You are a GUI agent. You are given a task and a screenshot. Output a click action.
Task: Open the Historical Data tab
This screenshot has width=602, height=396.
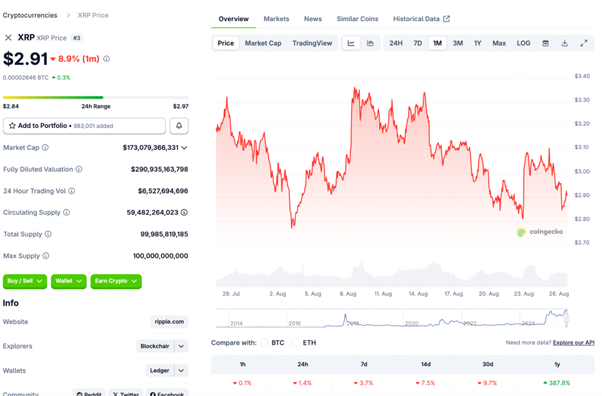tap(421, 19)
